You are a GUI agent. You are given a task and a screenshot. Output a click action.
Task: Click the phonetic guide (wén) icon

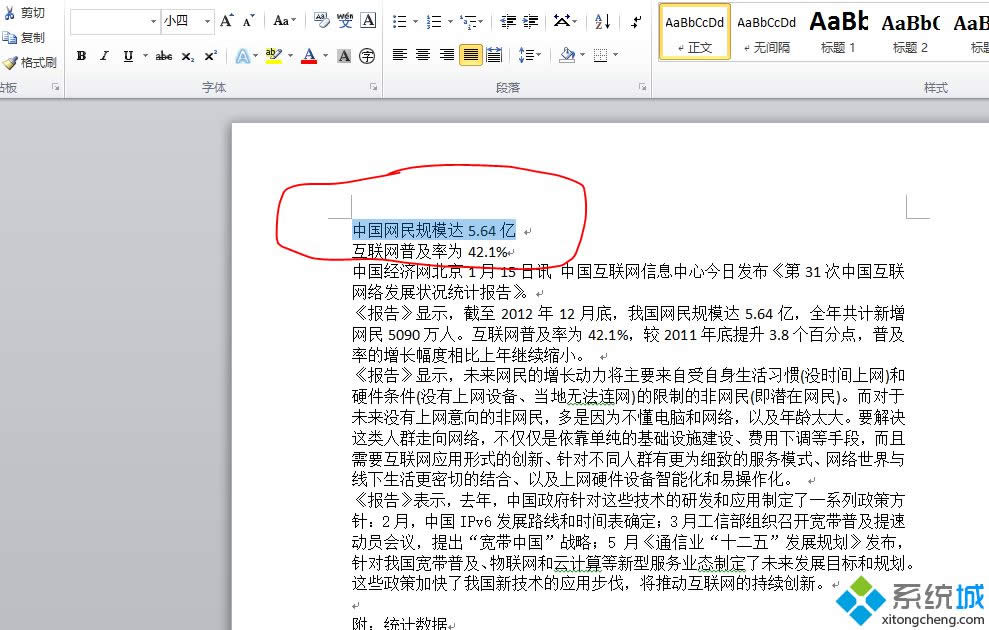click(x=345, y=20)
